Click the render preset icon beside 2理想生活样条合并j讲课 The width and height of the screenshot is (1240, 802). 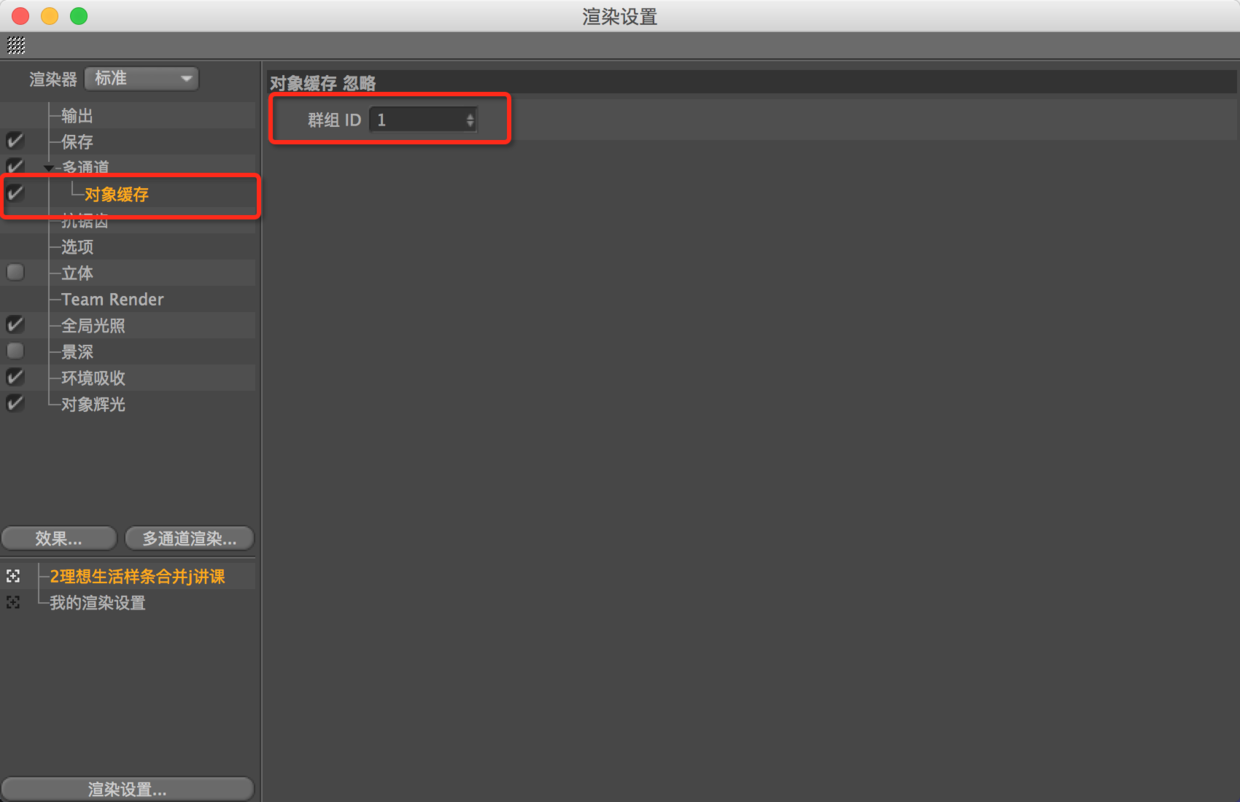point(13,576)
